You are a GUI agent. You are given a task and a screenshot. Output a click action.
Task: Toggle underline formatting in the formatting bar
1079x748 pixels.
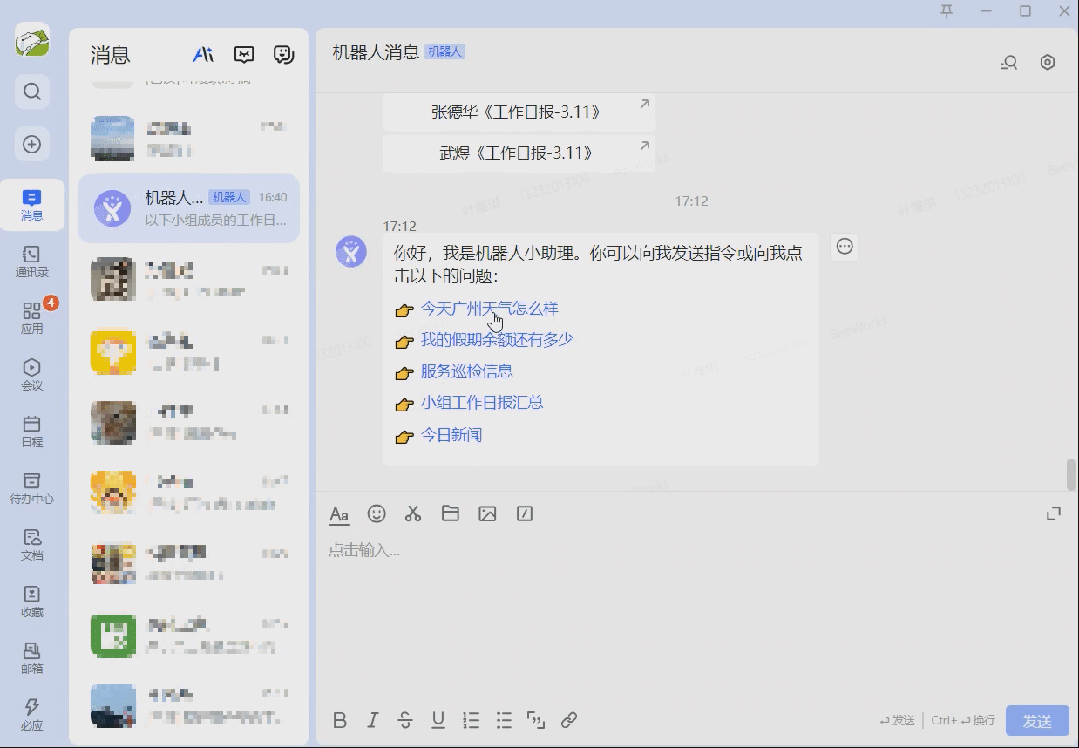click(x=437, y=720)
